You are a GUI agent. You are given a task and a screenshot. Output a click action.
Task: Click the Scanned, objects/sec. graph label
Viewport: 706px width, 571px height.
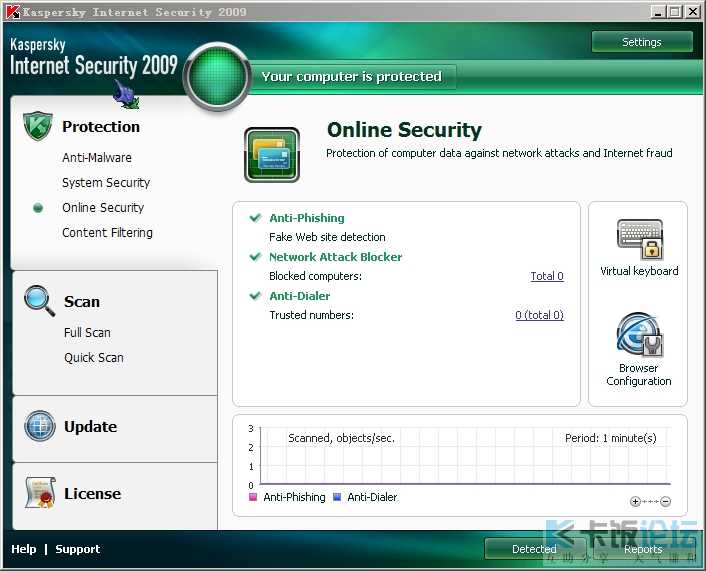(x=341, y=438)
